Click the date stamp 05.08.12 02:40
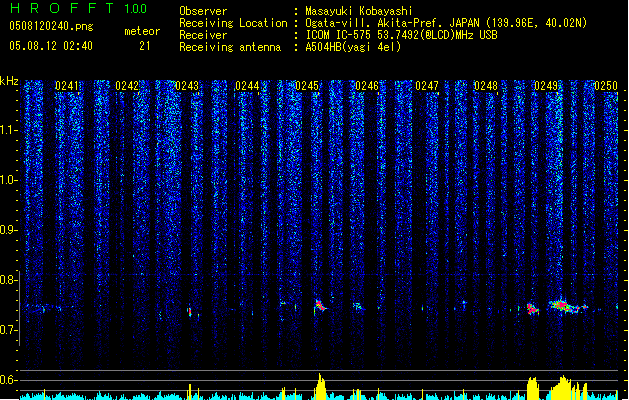 click(51, 46)
